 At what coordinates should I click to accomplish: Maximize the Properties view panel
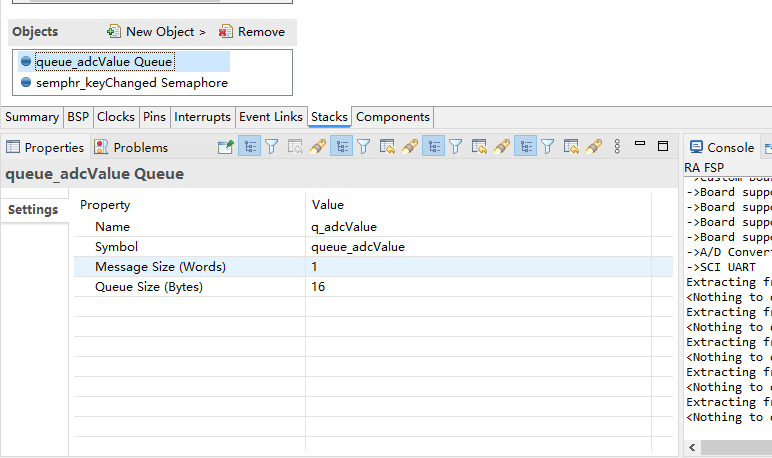(663, 146)
